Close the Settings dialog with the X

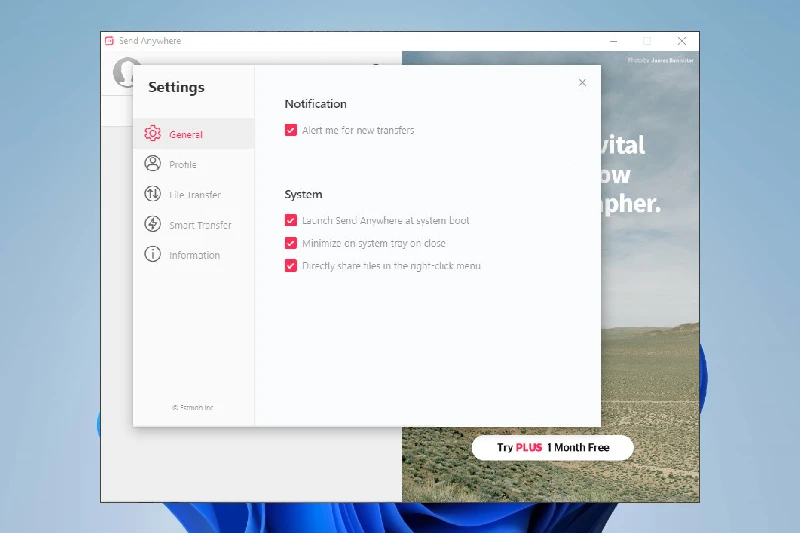click(x=582, y=83)
